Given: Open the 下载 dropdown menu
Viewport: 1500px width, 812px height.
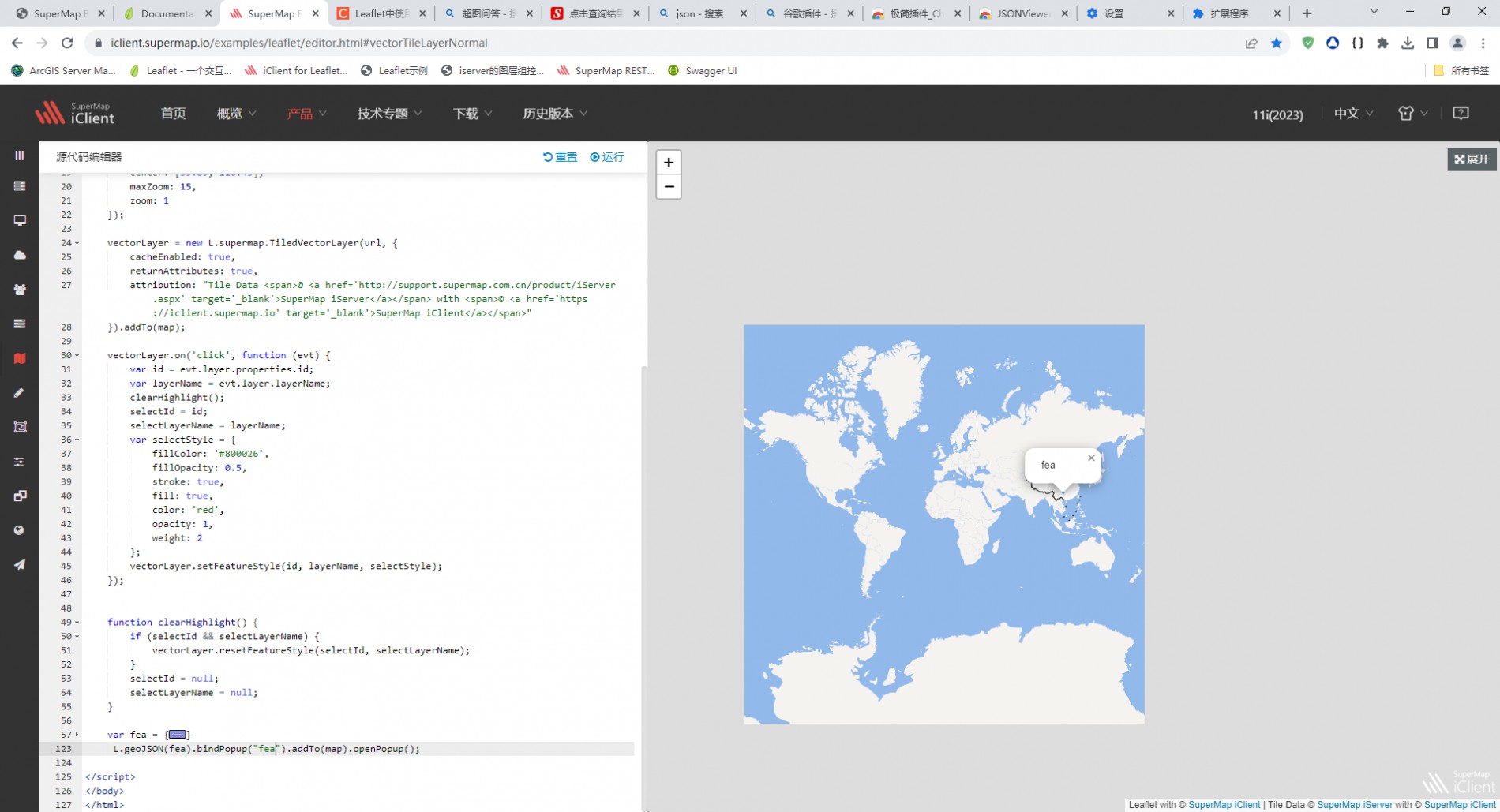Looking at the screenshot, I should (472, 114).
